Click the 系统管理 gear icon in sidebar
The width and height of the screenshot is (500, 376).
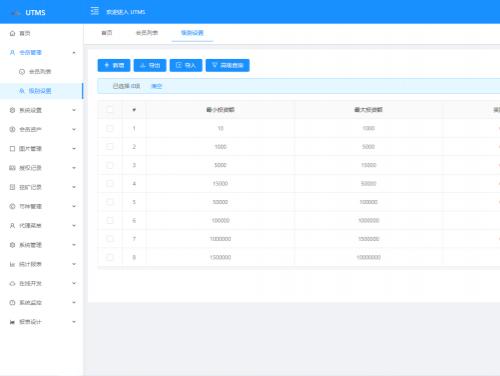point(12,245)
